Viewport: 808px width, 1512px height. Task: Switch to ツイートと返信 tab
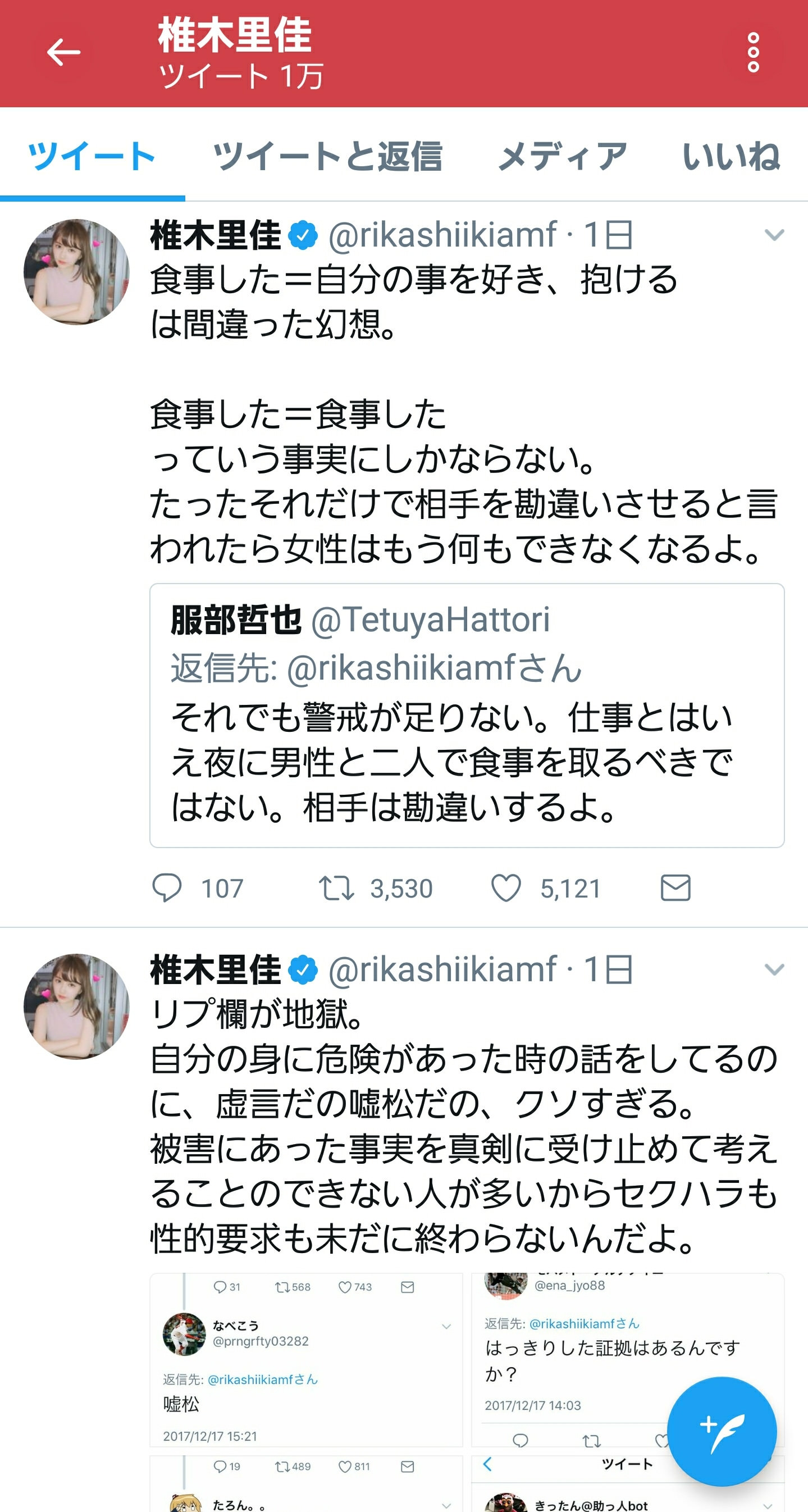(x=327, y=157)
